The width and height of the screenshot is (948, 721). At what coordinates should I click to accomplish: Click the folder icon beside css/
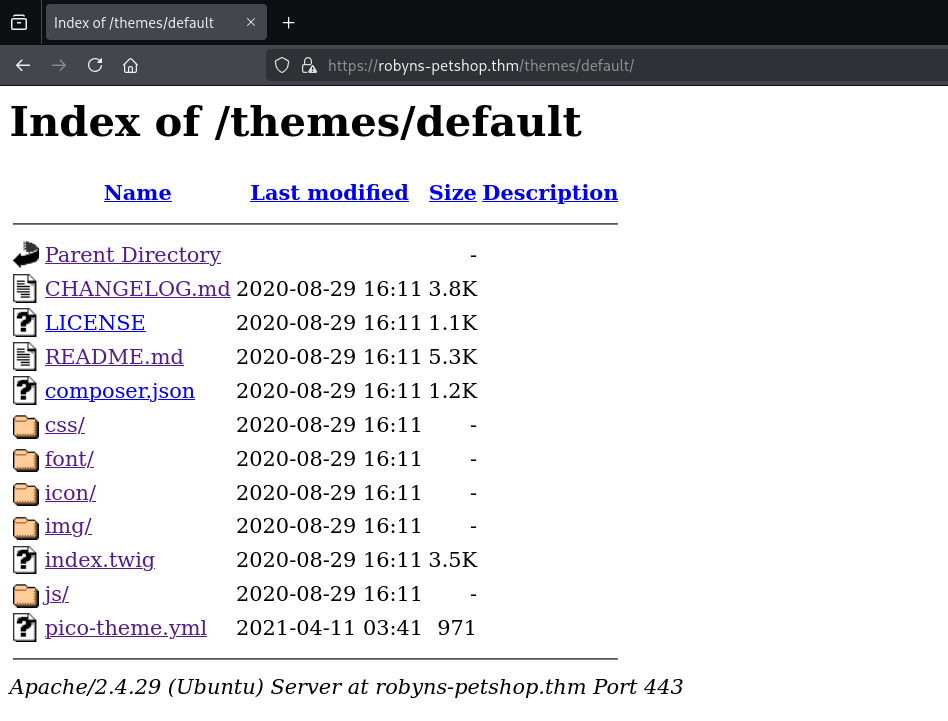point(25,426)
